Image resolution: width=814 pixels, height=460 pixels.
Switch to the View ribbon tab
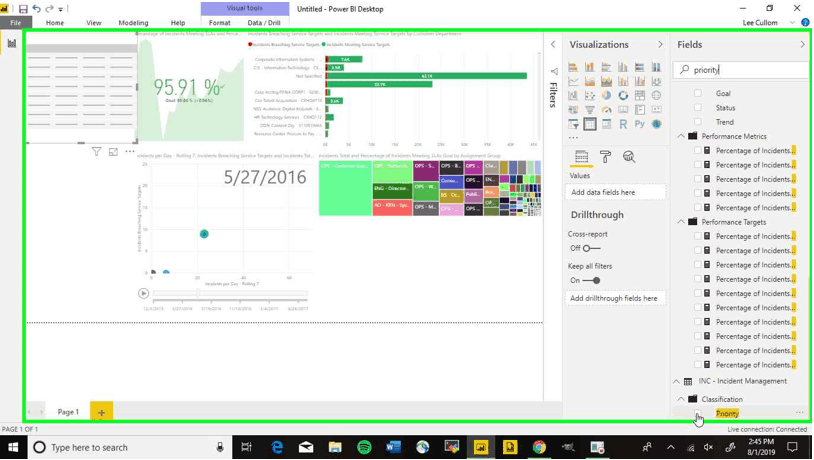point(94,23)
